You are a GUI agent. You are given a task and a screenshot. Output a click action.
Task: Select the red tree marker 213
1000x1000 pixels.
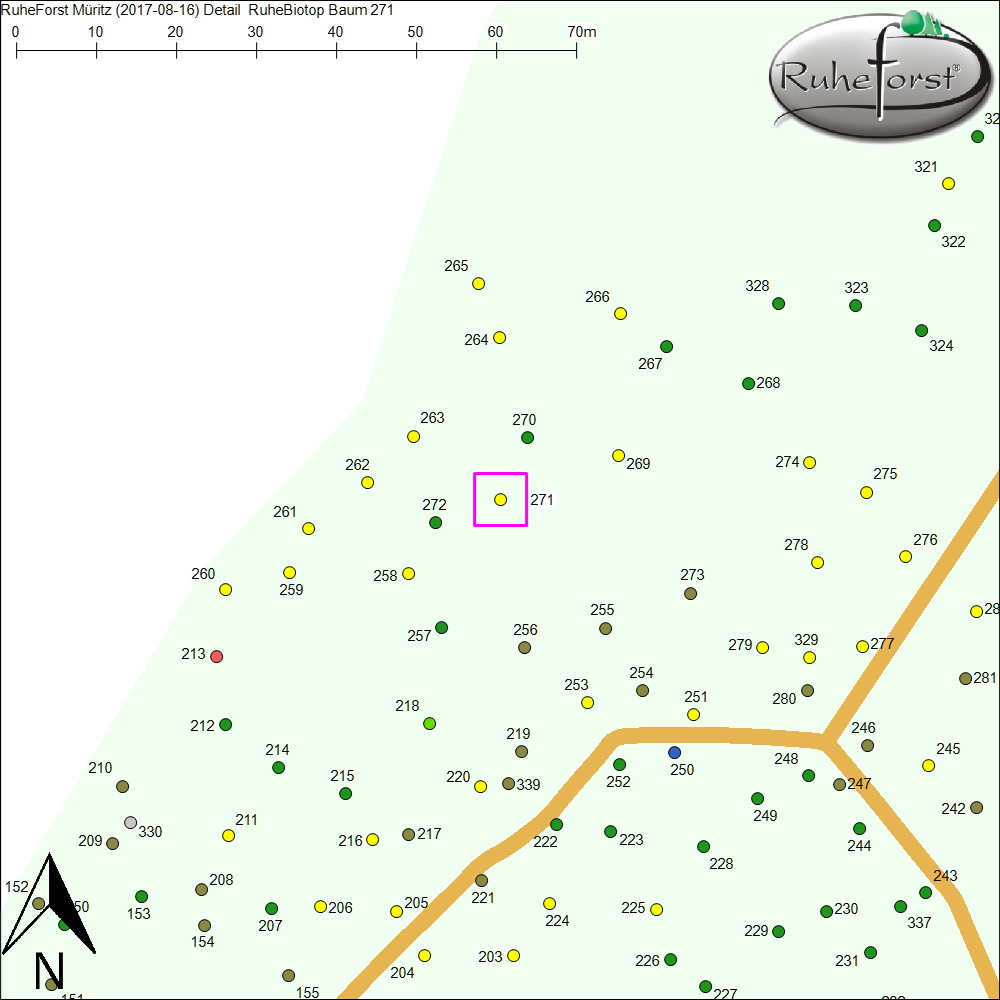[217, 656]
